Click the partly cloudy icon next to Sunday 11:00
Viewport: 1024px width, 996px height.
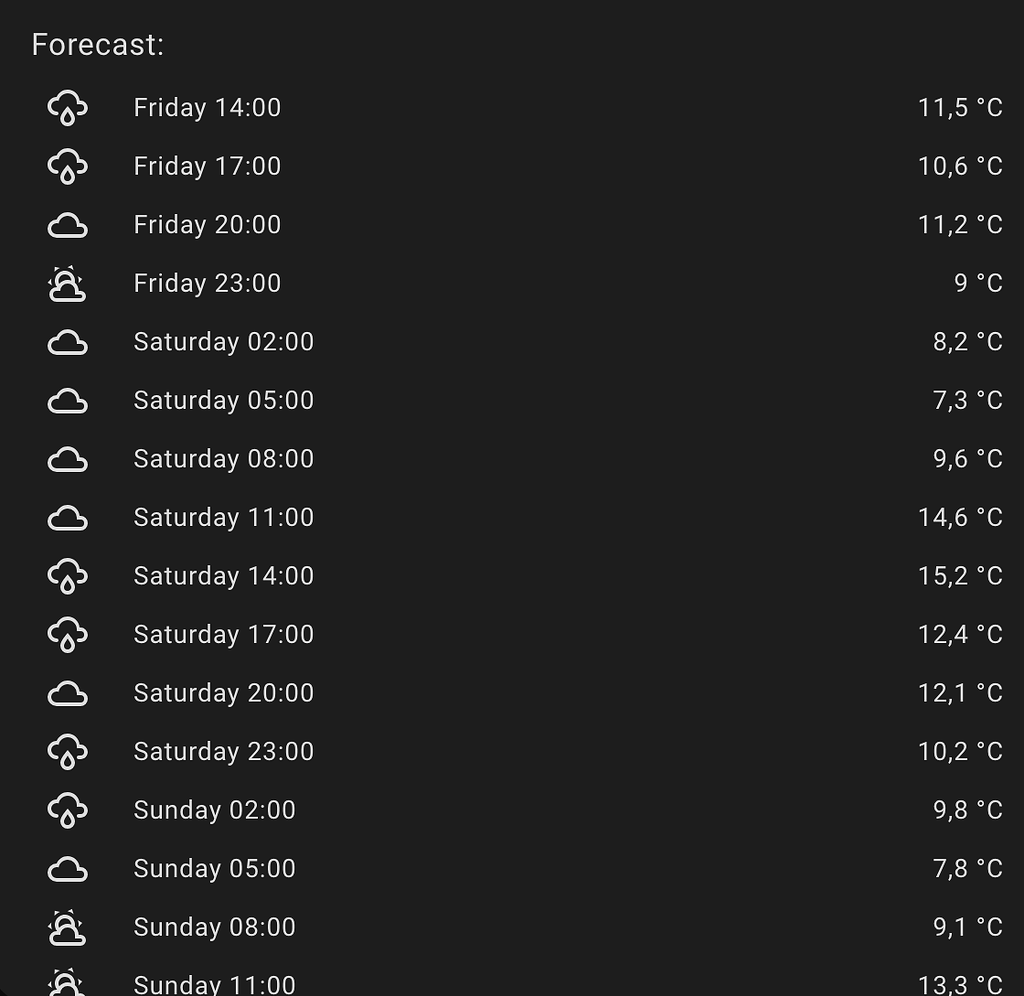pyautogui.click(x=67, y=985)
